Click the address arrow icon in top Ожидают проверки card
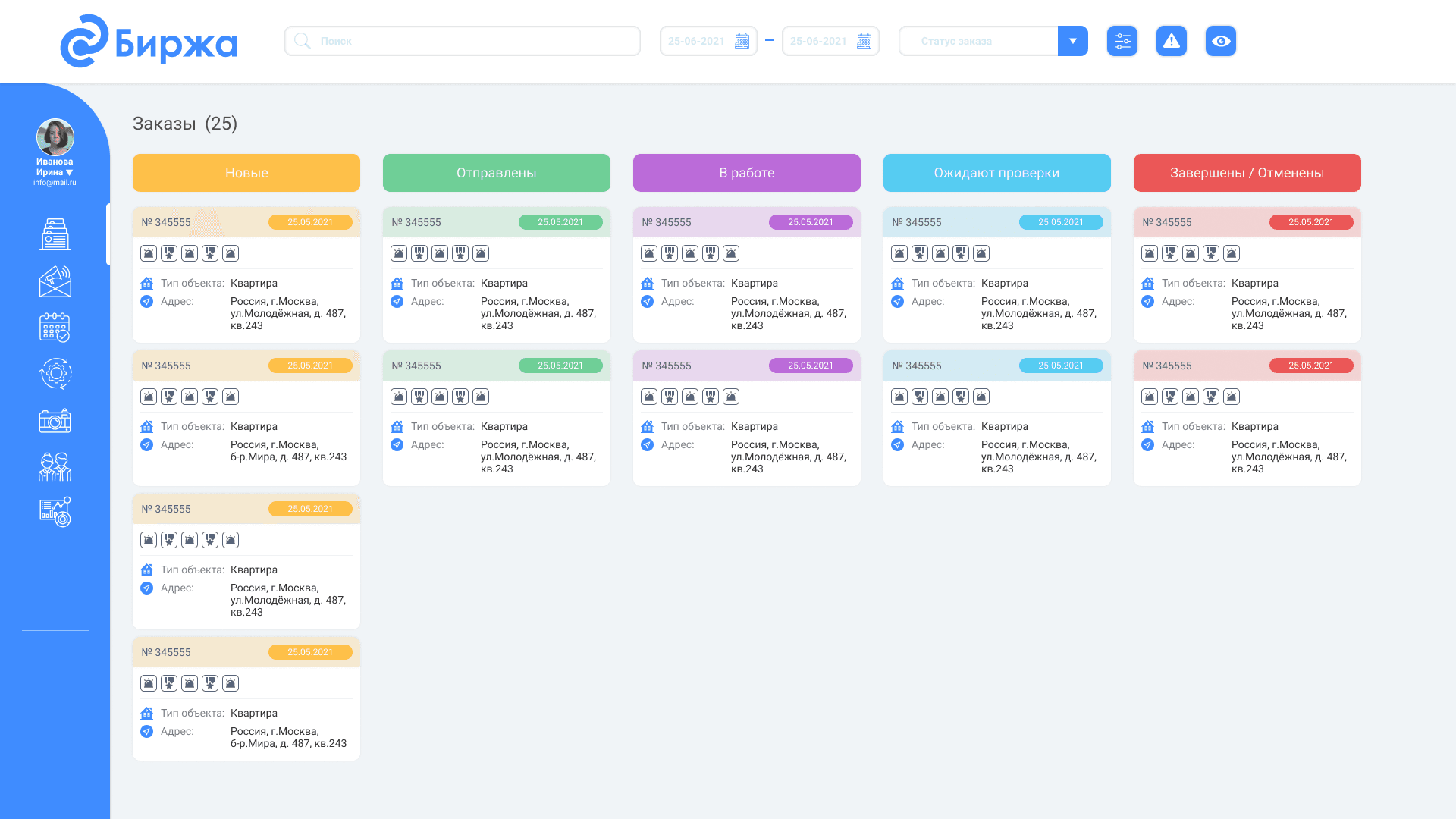The width and height of the screenshot is (1456, 819). tap(897, 302)
